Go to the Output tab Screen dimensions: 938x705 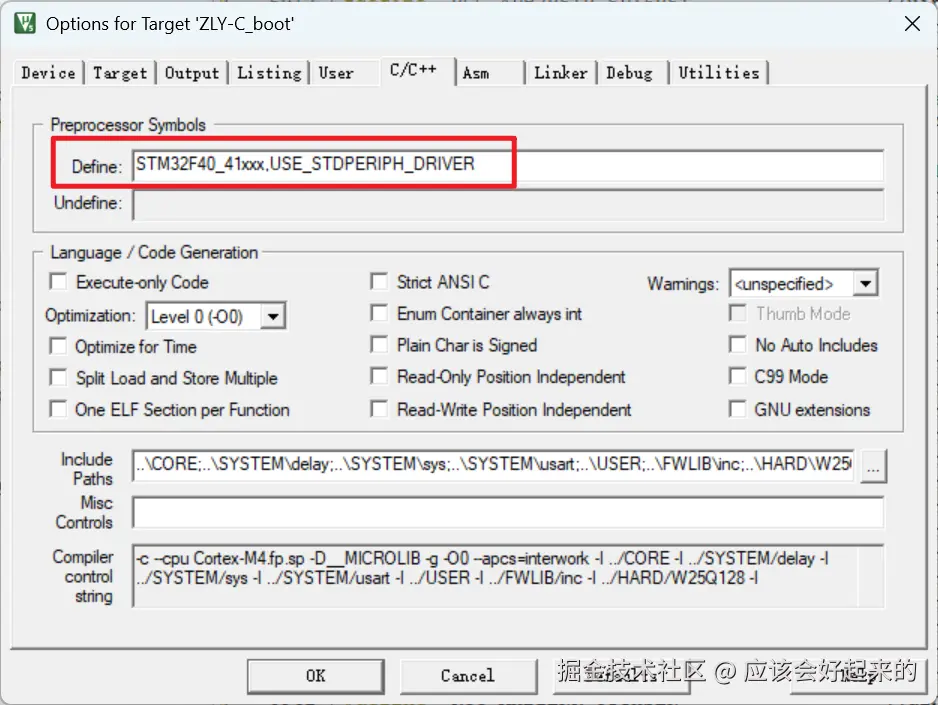pyautogui.click(x=192, y=73)
